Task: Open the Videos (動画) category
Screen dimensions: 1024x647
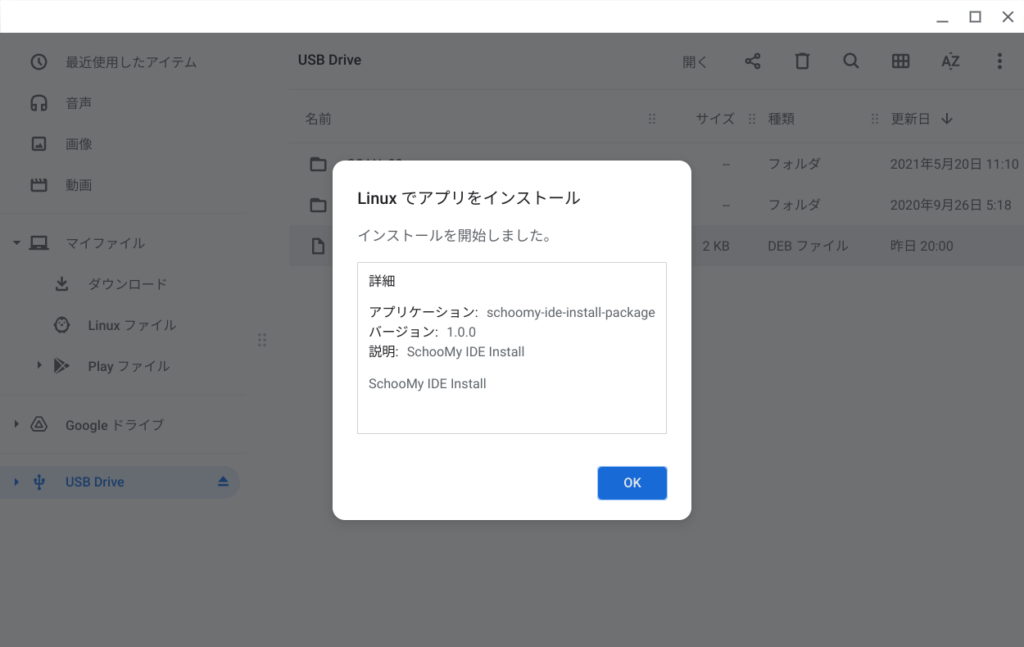Action: [x=78, y=185]
